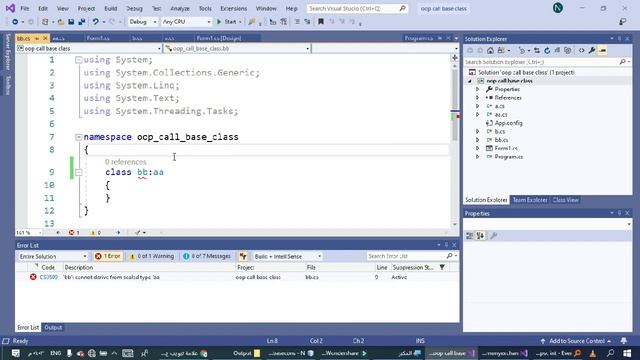Viewport: 640px width, 360px height.
Task: Select Program.cs in Solution Explorer
Action: pos(509,157)
